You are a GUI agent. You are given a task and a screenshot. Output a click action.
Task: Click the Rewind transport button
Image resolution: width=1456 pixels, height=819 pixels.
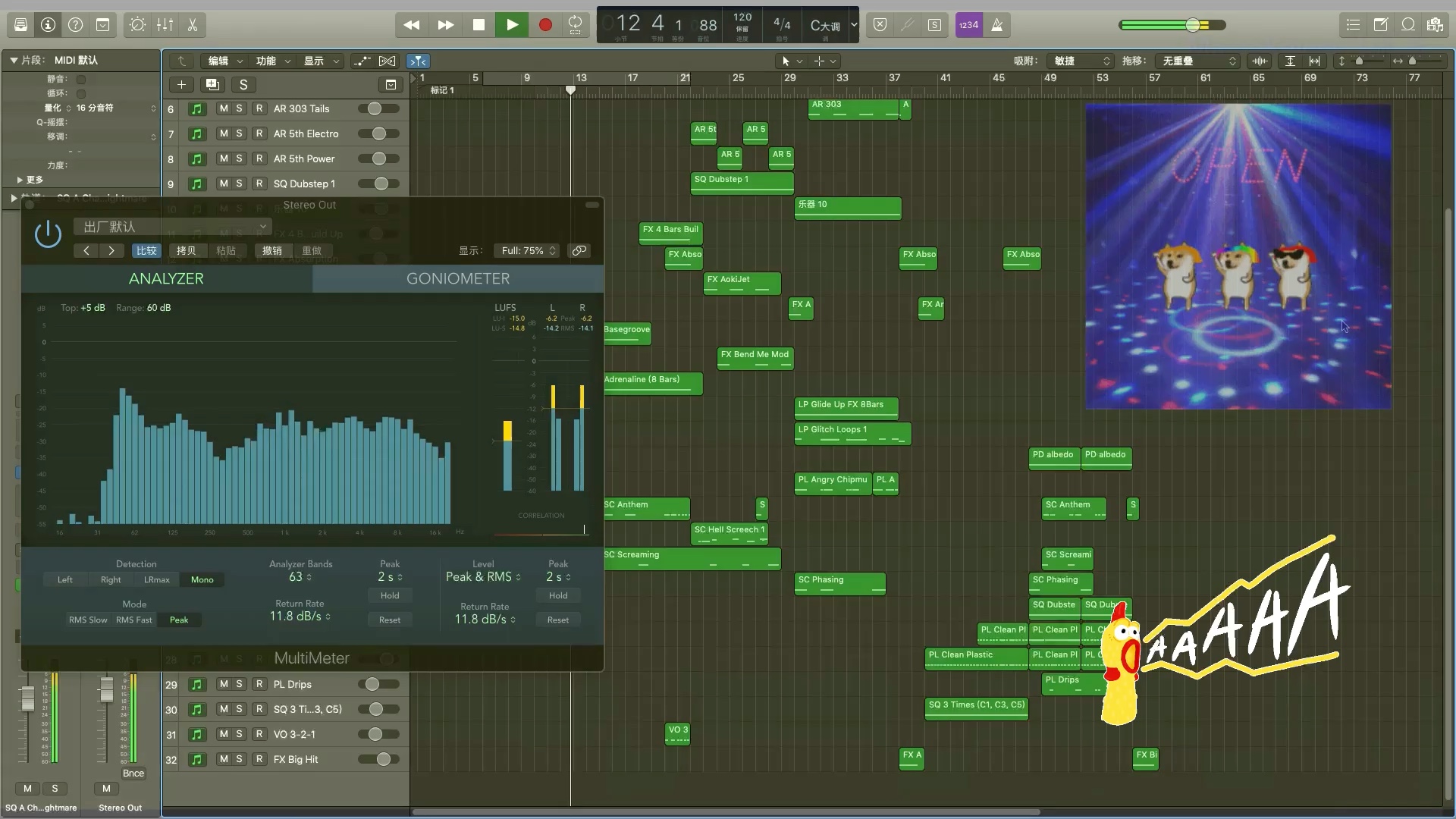coord(412,25)
